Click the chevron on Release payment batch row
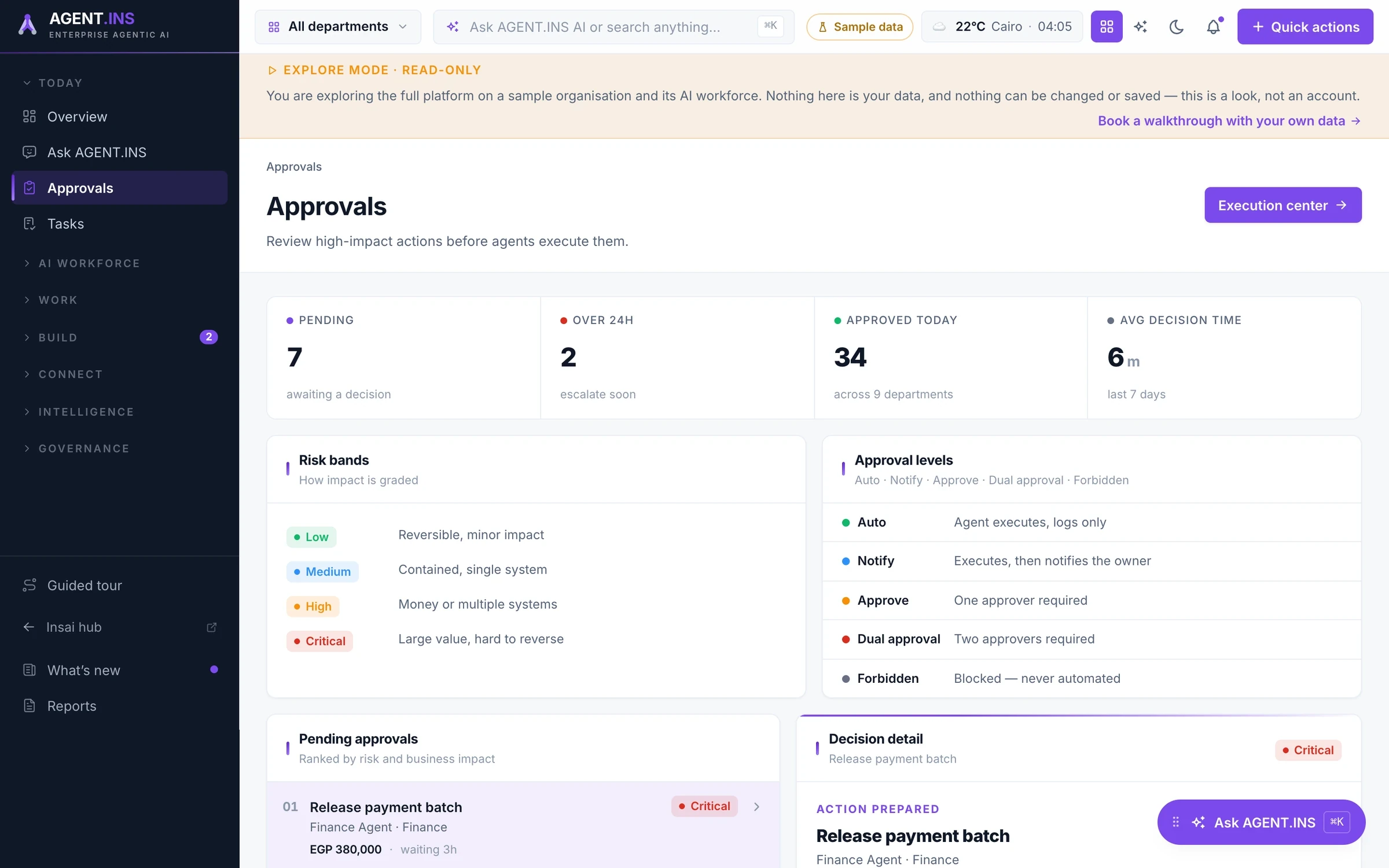The image size is (1389, 868). tap(756, 806)
